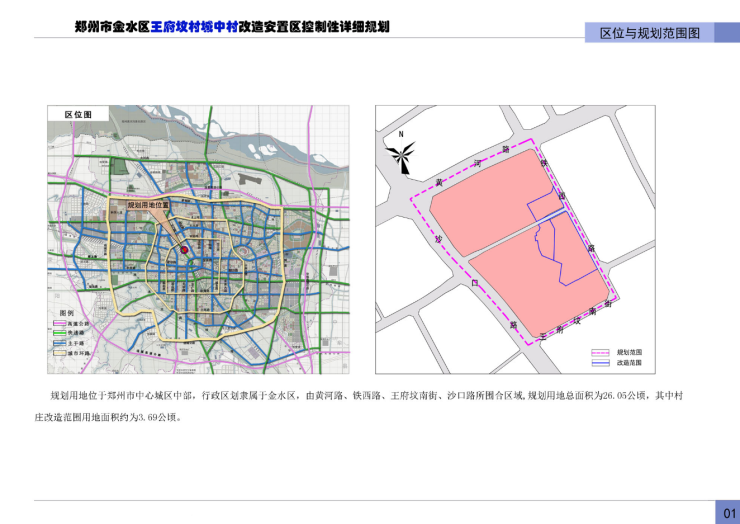Viewport: 740px width, 524px height.
Task: Click the 区位图 map title label
Action: (x=78, y=114)
